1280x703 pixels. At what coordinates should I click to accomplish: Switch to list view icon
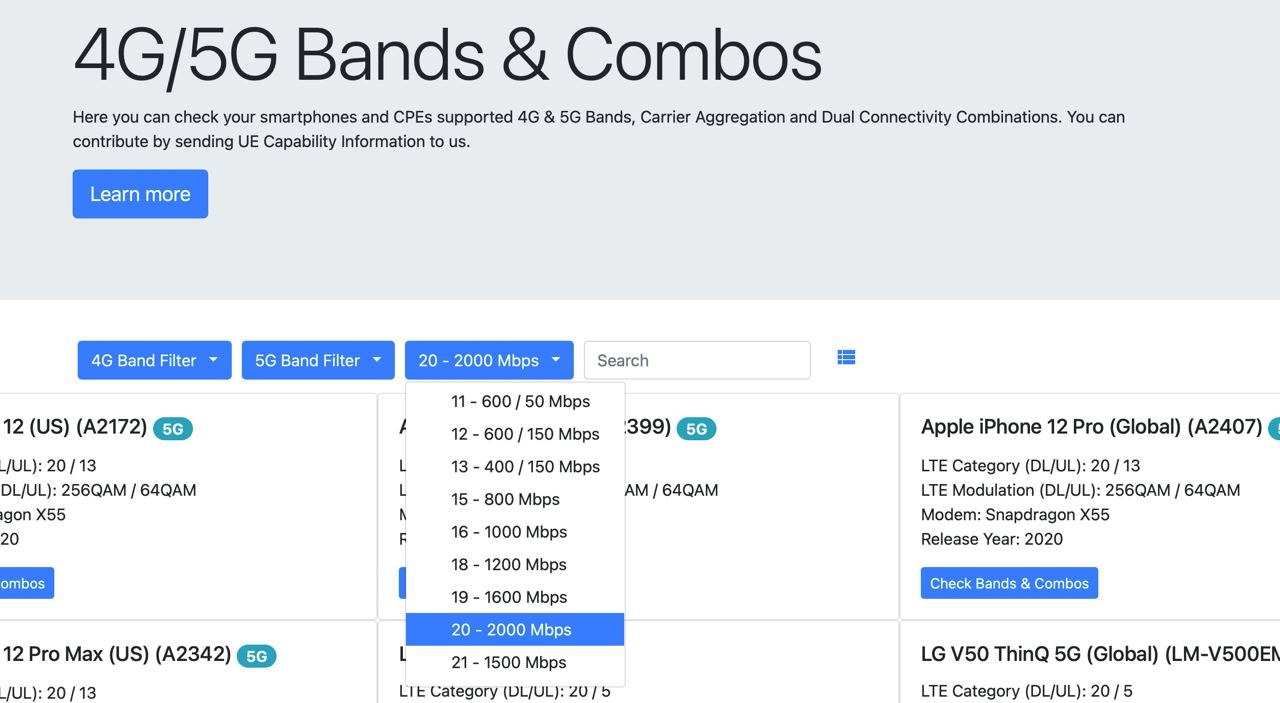[x=846, y=358]
